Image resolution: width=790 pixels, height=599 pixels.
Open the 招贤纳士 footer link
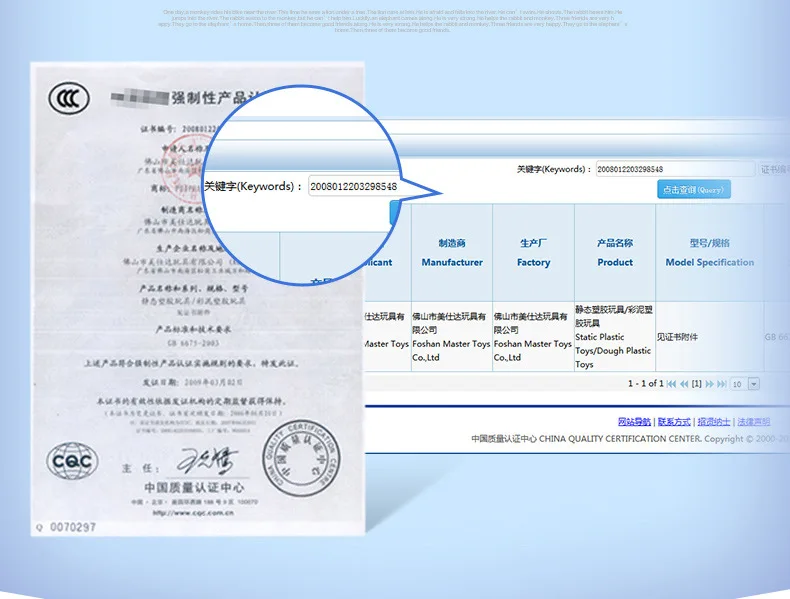(713, 422)
